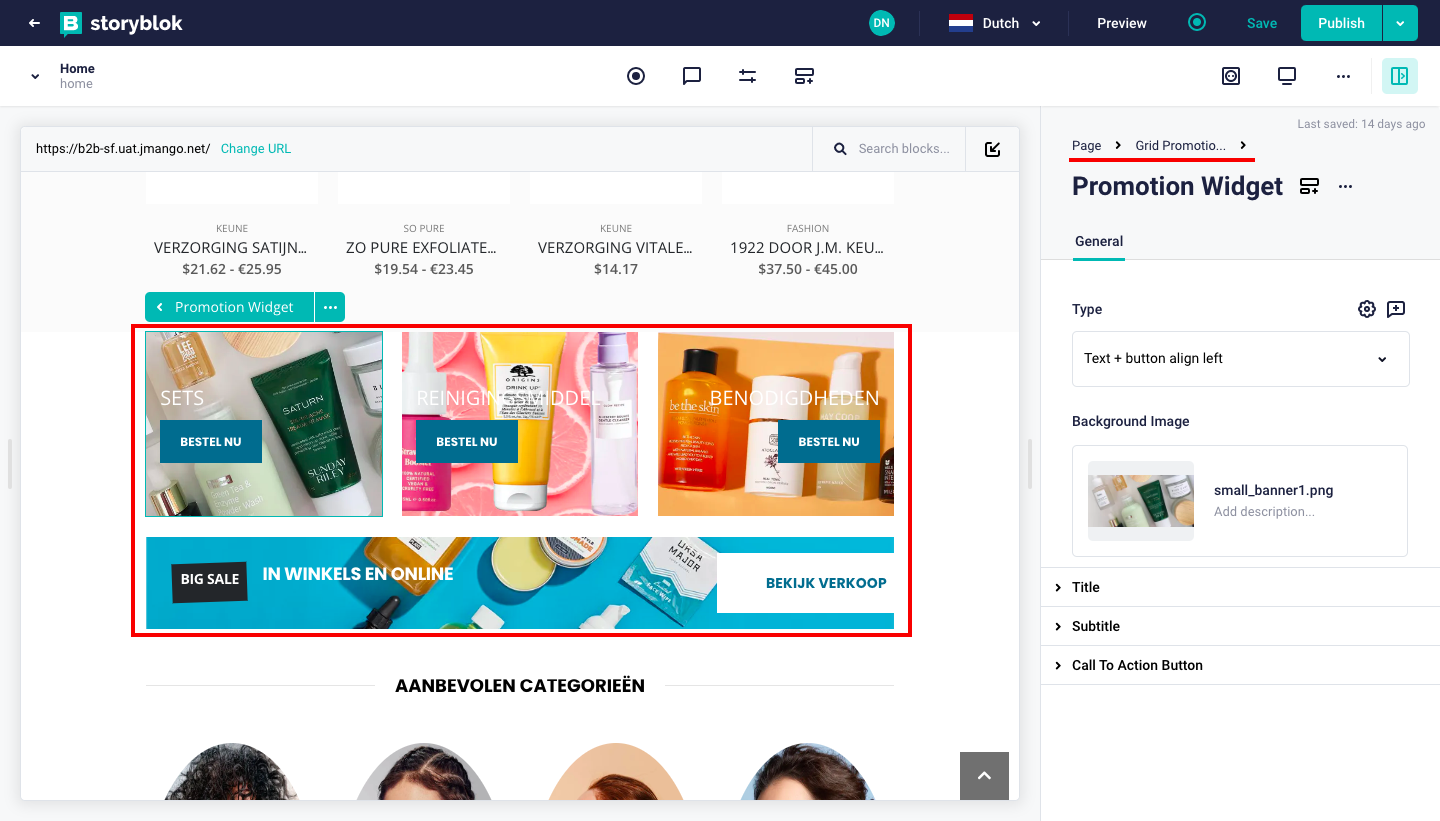Toggle the circular record icon in center toolbar
This screenshot has width=1440, height=821.
coord(636,76)
